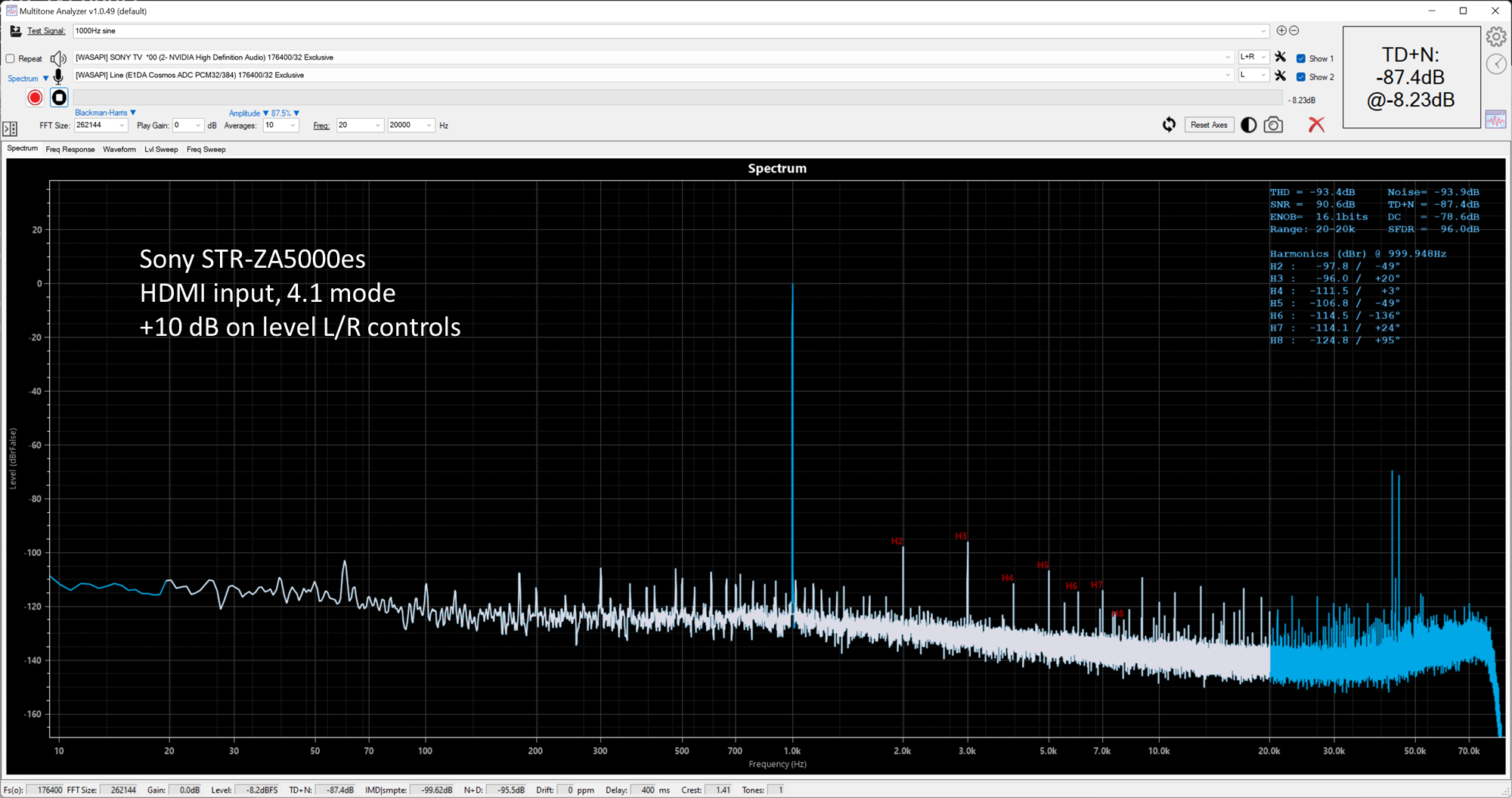
Task: Open output device settings wrench icon
Action: click(x=1280, y=57)
